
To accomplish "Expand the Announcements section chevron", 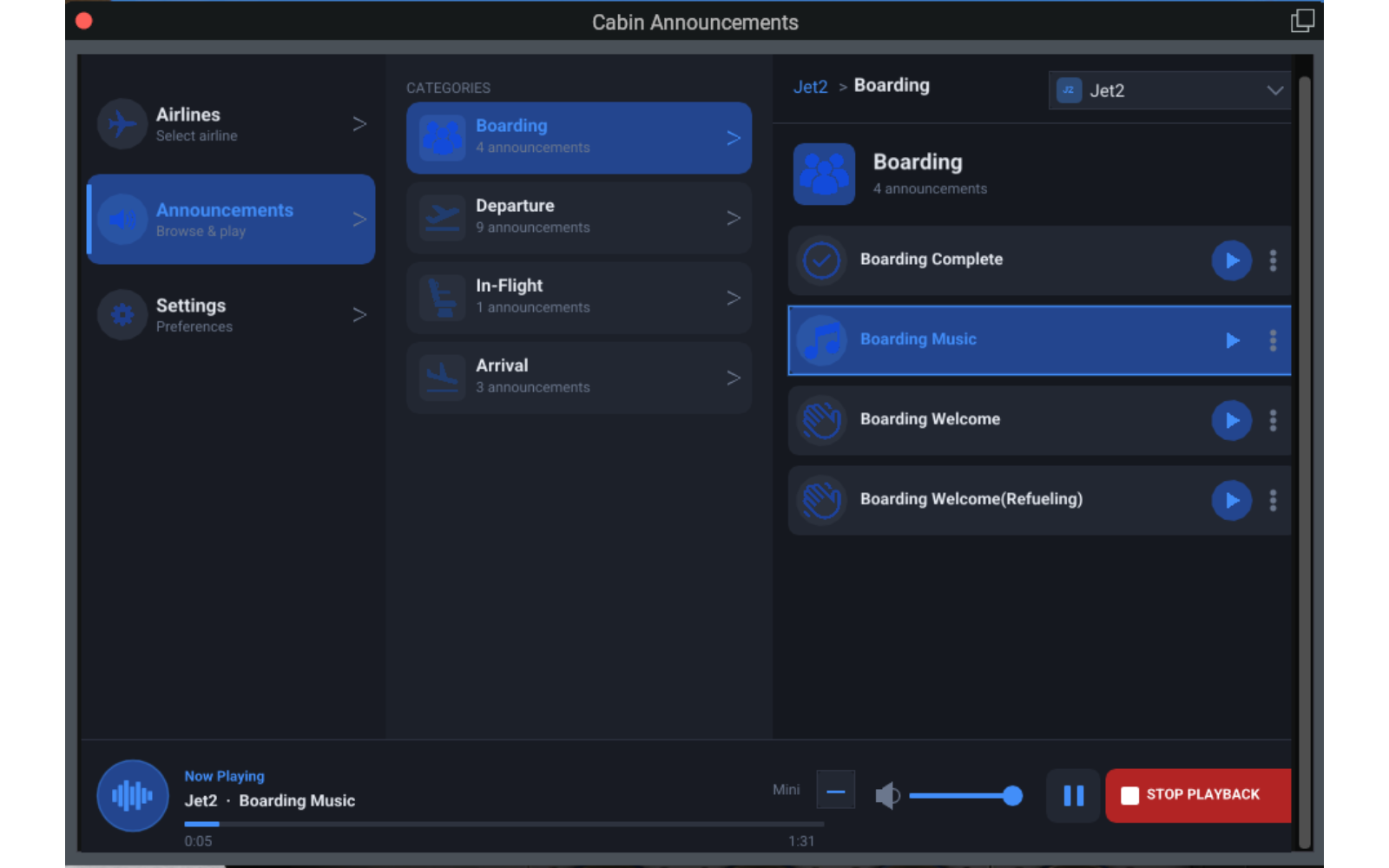I will 359,220.
